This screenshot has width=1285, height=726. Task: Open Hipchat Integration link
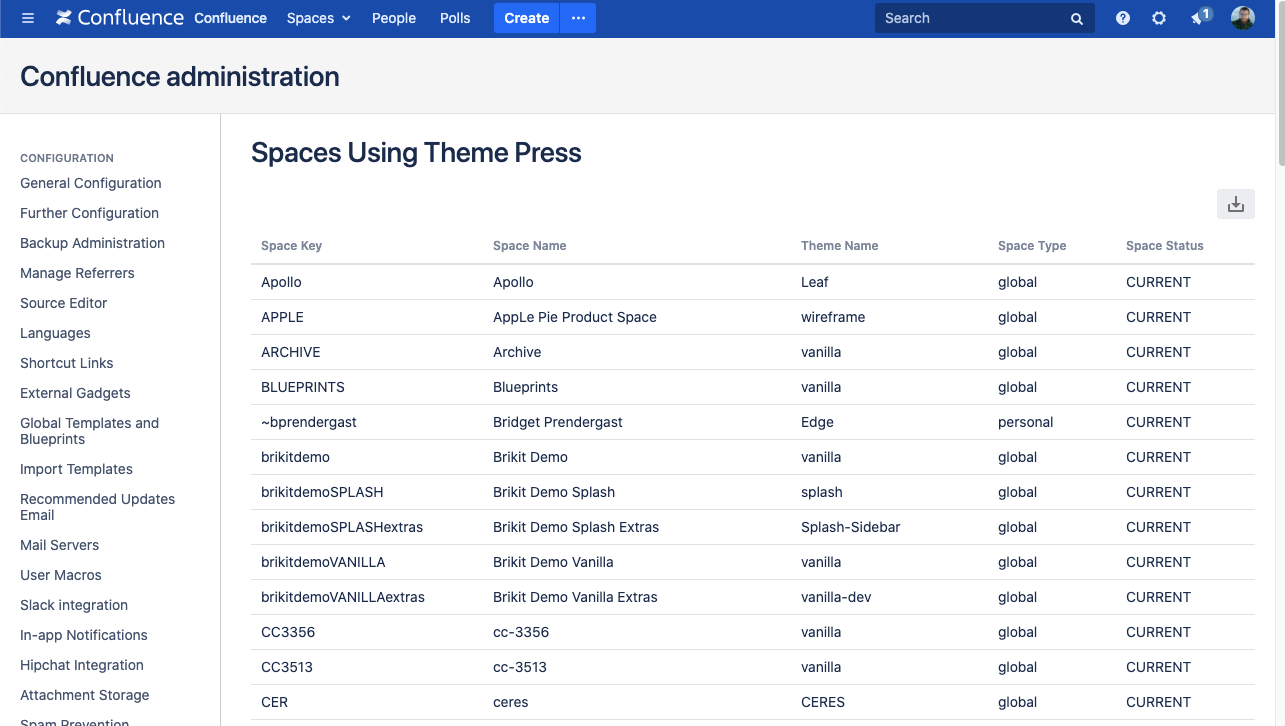pyautogui.click(x=82, y=665)
